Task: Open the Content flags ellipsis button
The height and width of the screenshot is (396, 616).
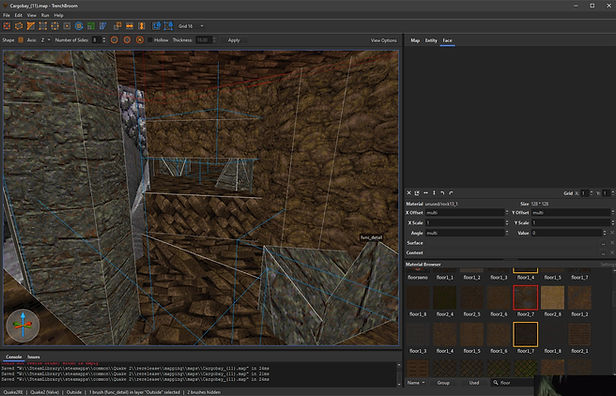Action: click(x=604, y=253)
